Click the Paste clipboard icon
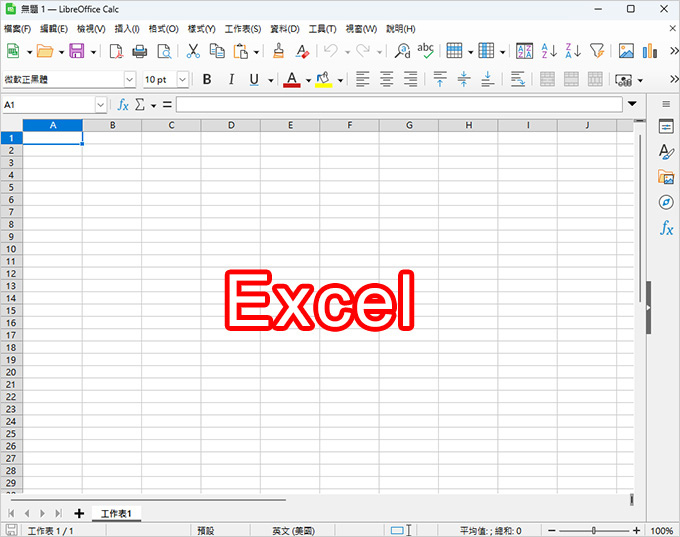 point(241,51)
